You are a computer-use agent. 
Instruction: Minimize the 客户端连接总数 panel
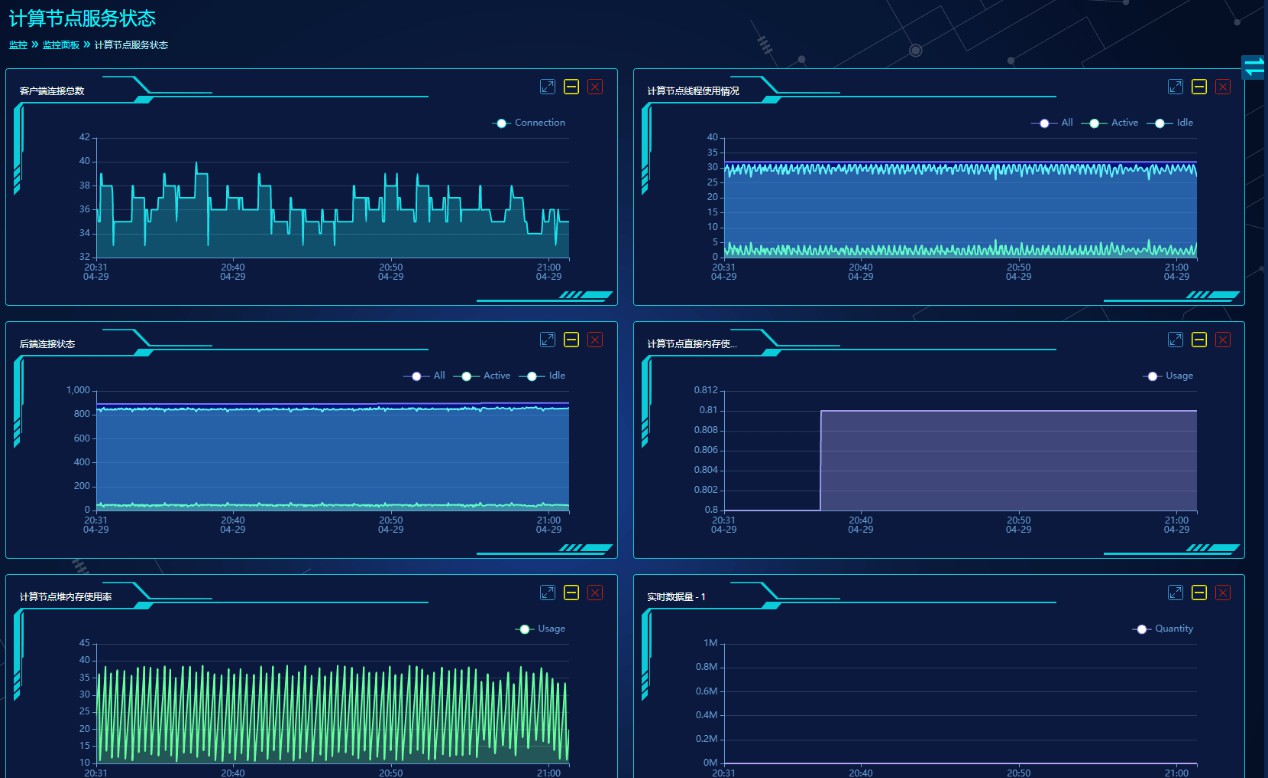point(571,87)
